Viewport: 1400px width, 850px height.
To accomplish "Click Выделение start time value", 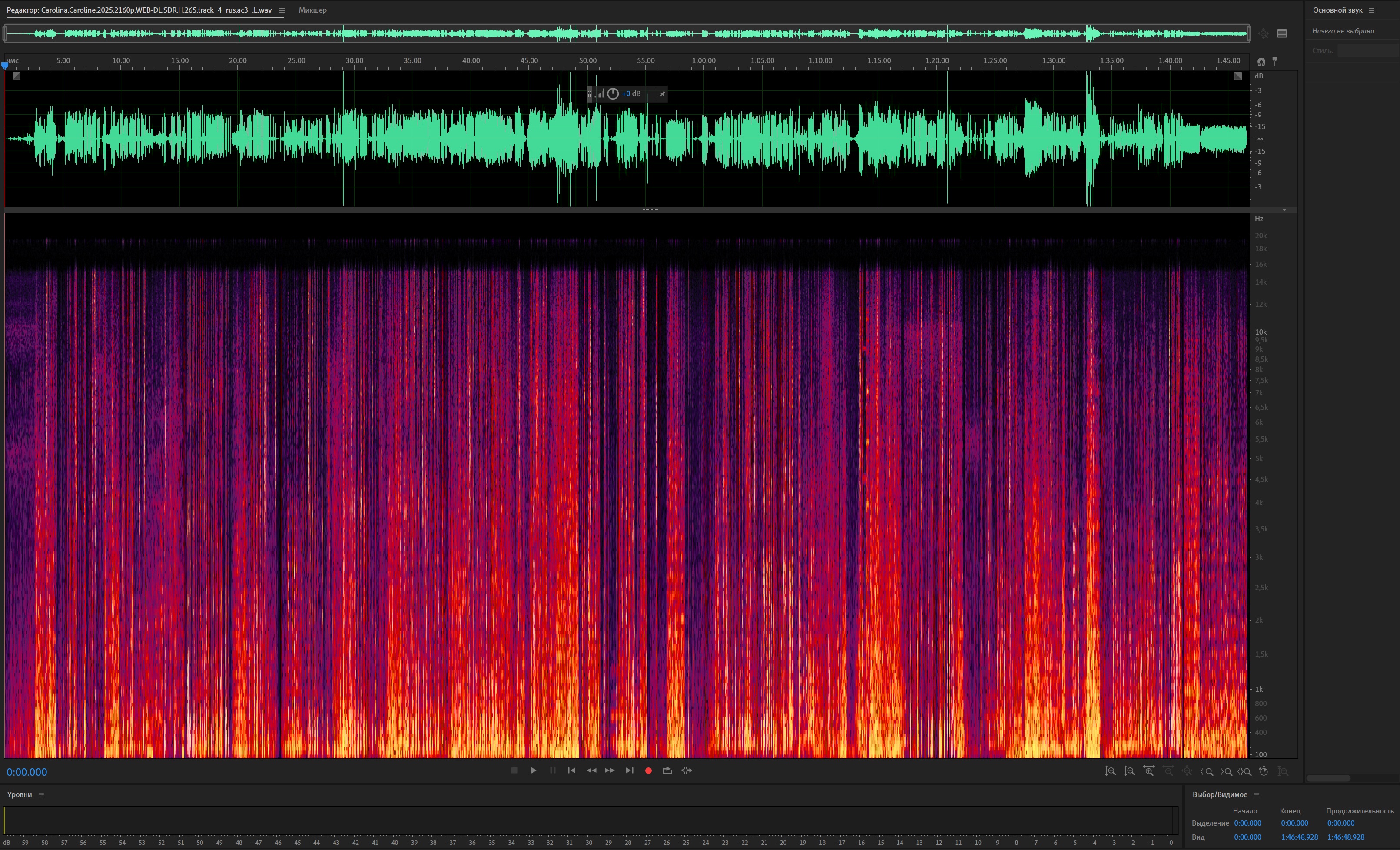I will pos(1247,823).
